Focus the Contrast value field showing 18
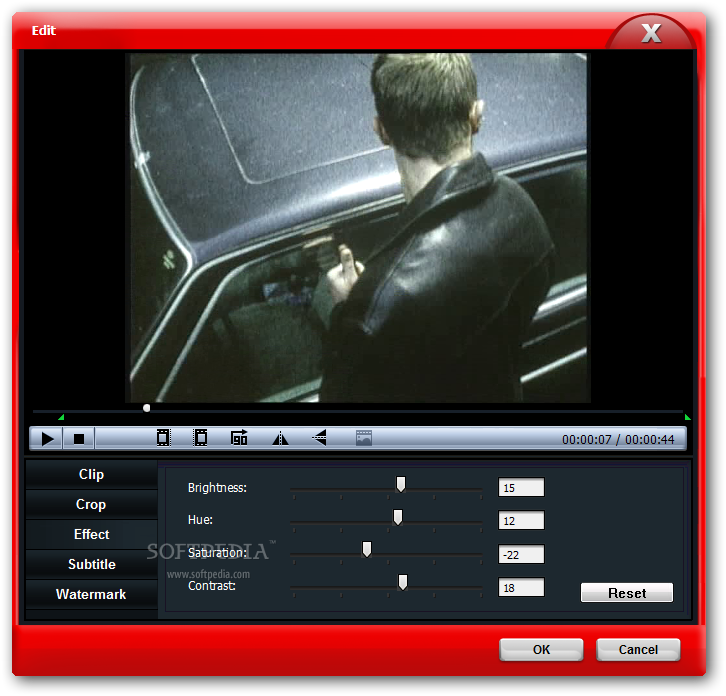This screenshot has width=726, height=696. 521,588
